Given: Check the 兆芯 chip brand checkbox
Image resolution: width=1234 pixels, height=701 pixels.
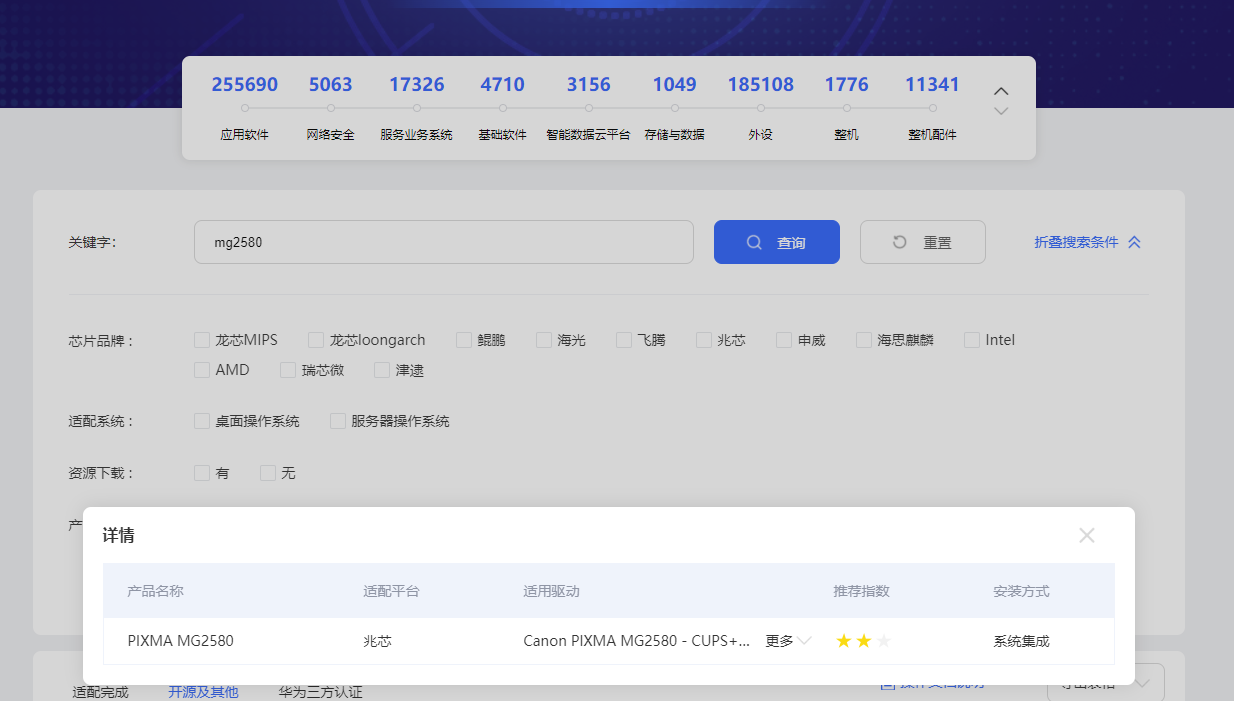Looking at the screenshot, I should coord(704,340).
